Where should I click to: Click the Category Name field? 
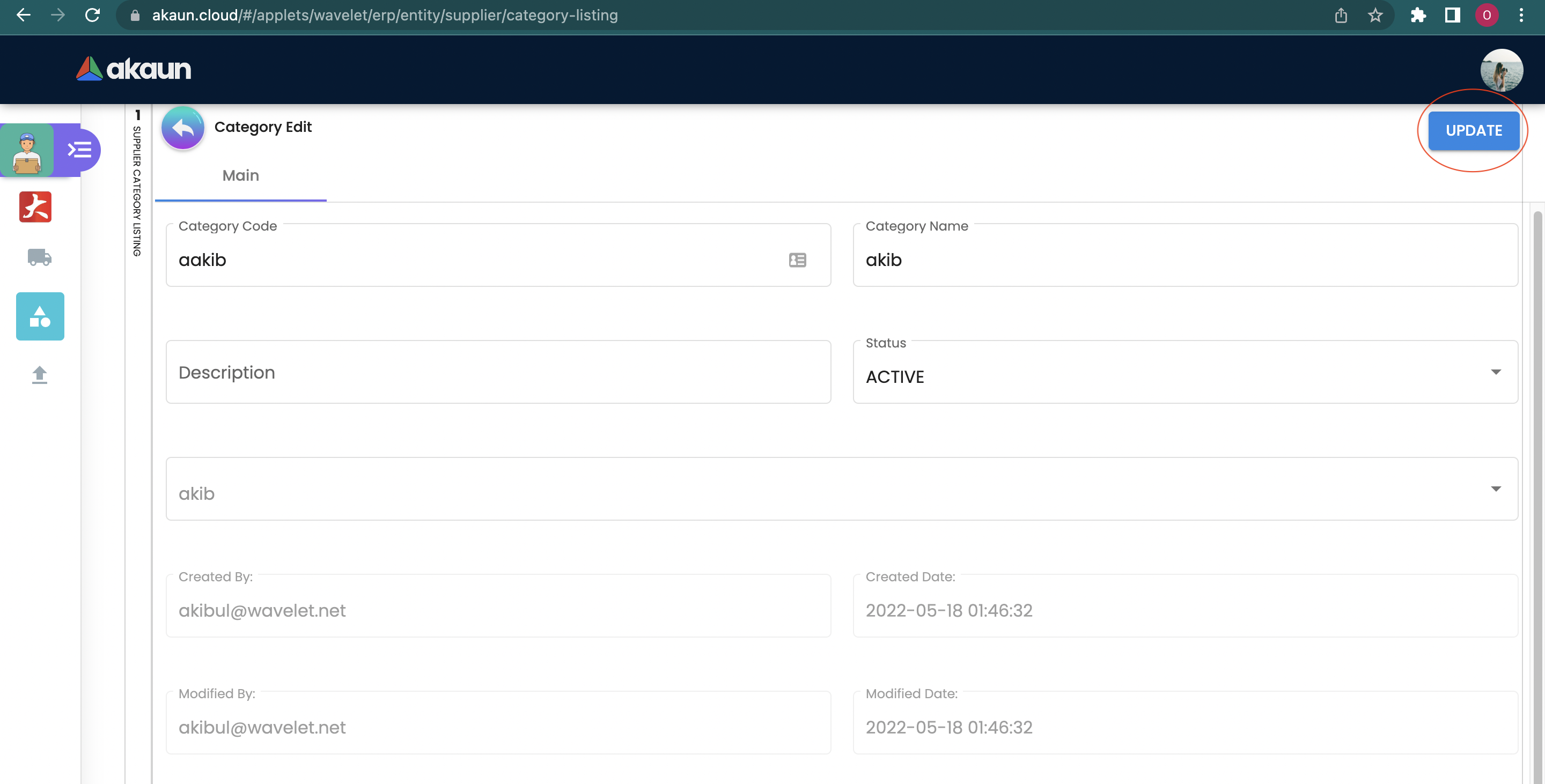point(1184,260)
